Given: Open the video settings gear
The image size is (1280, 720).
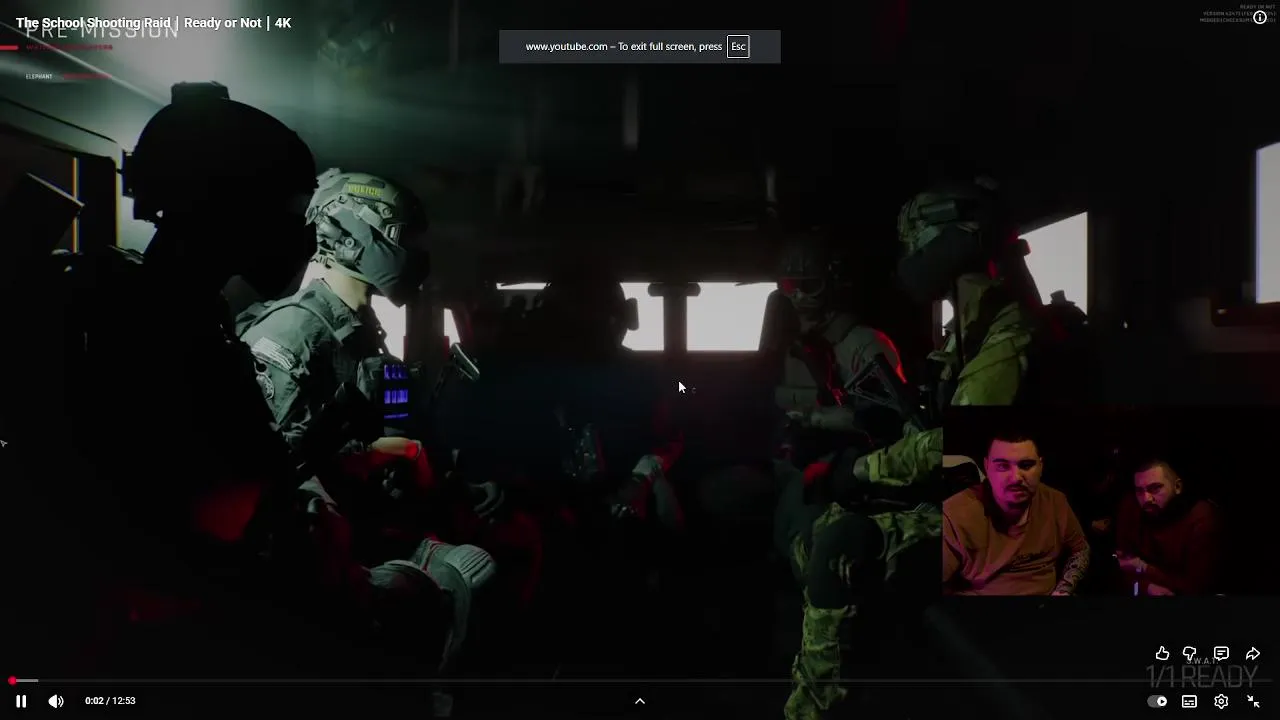Looking at the screenshot, I should pyautogui.click(x=1221, y=701).
